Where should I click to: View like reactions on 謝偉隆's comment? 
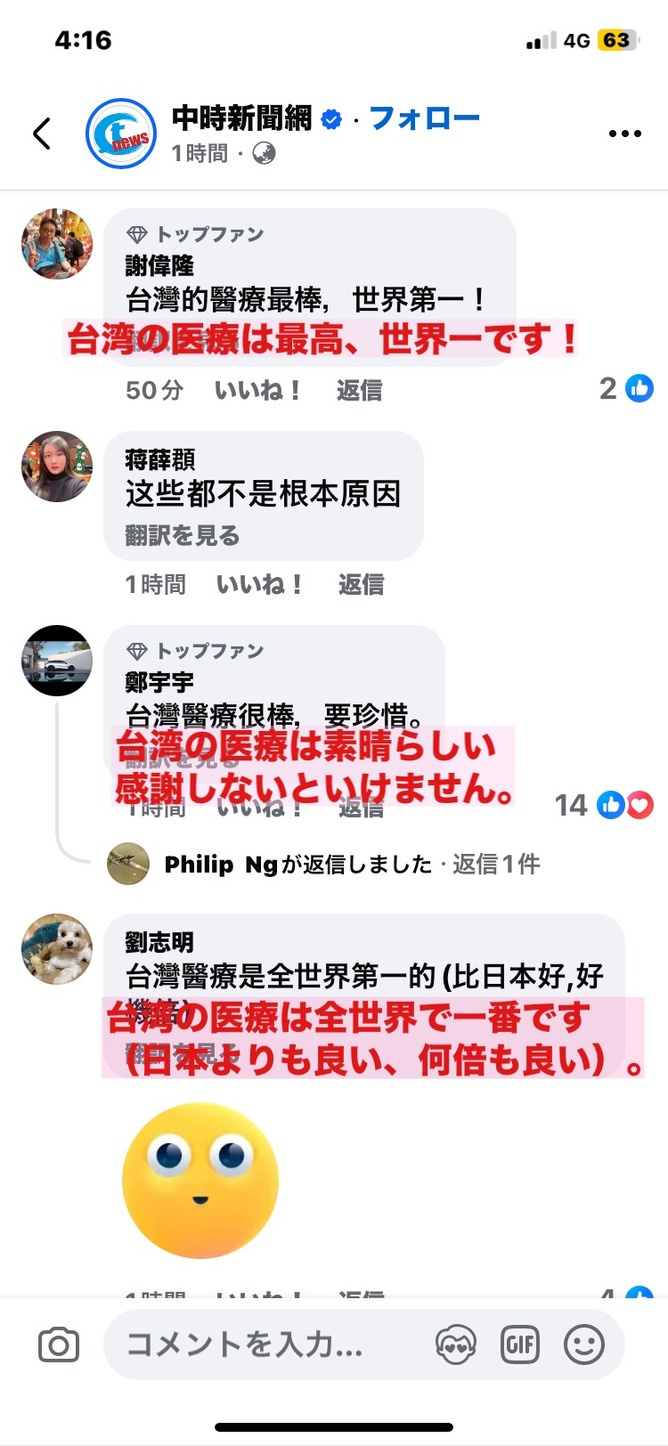point(627,389)
